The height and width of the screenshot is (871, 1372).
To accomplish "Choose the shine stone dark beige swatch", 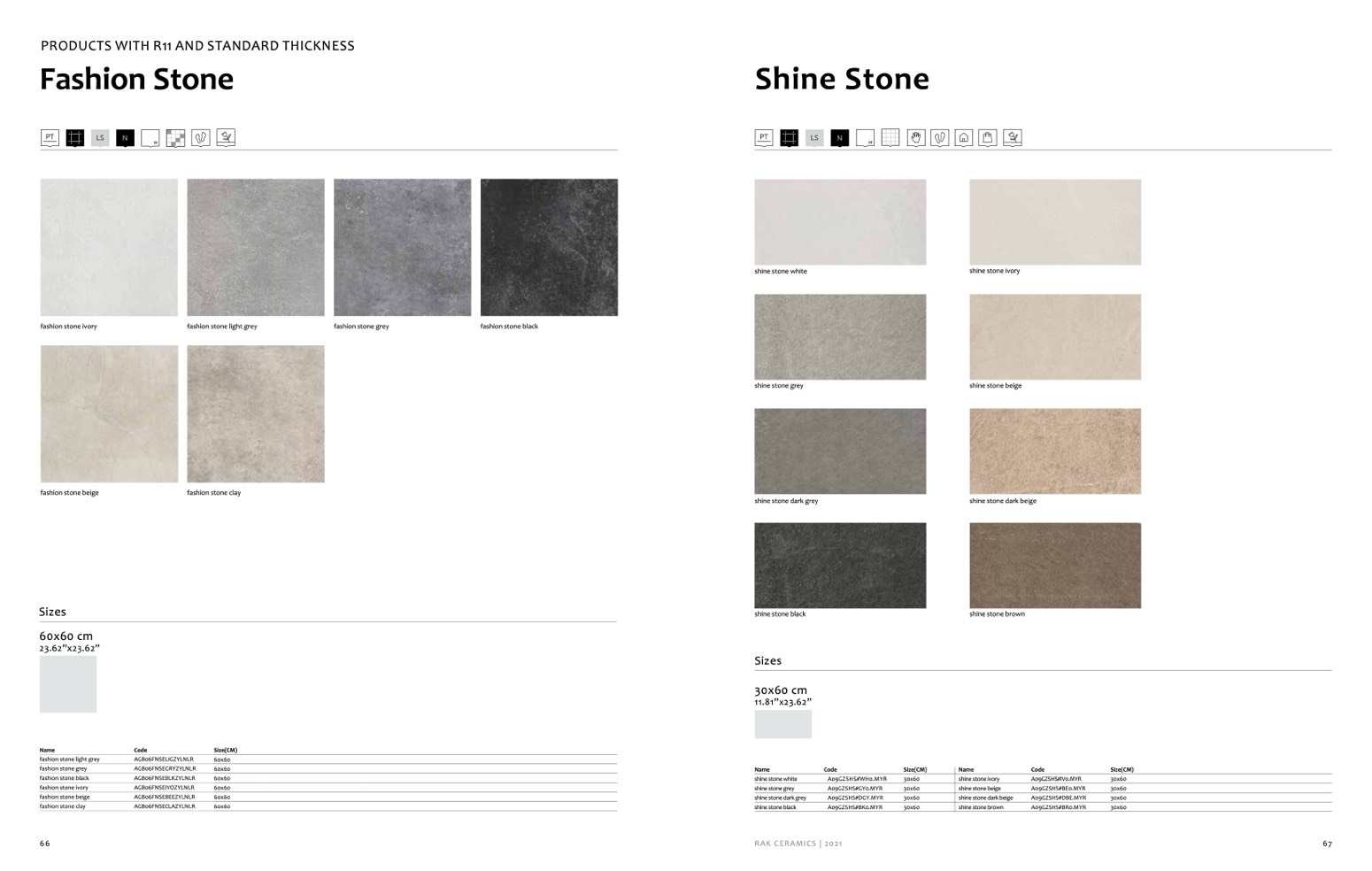I will pos(1054,451).
